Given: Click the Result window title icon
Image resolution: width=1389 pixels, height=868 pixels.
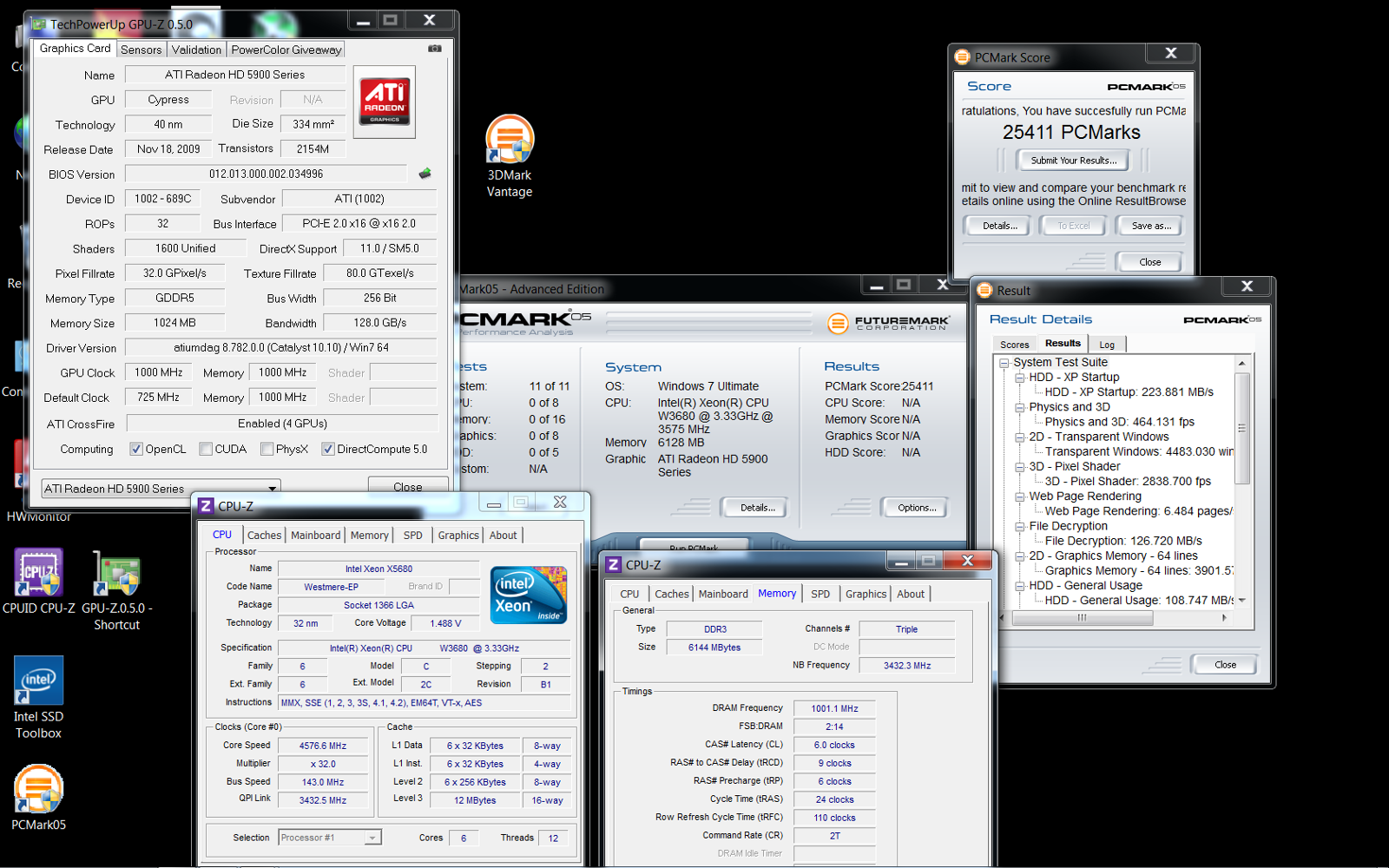Looking at the screenshot, I should pyautogui.click(x=984, y=290).
